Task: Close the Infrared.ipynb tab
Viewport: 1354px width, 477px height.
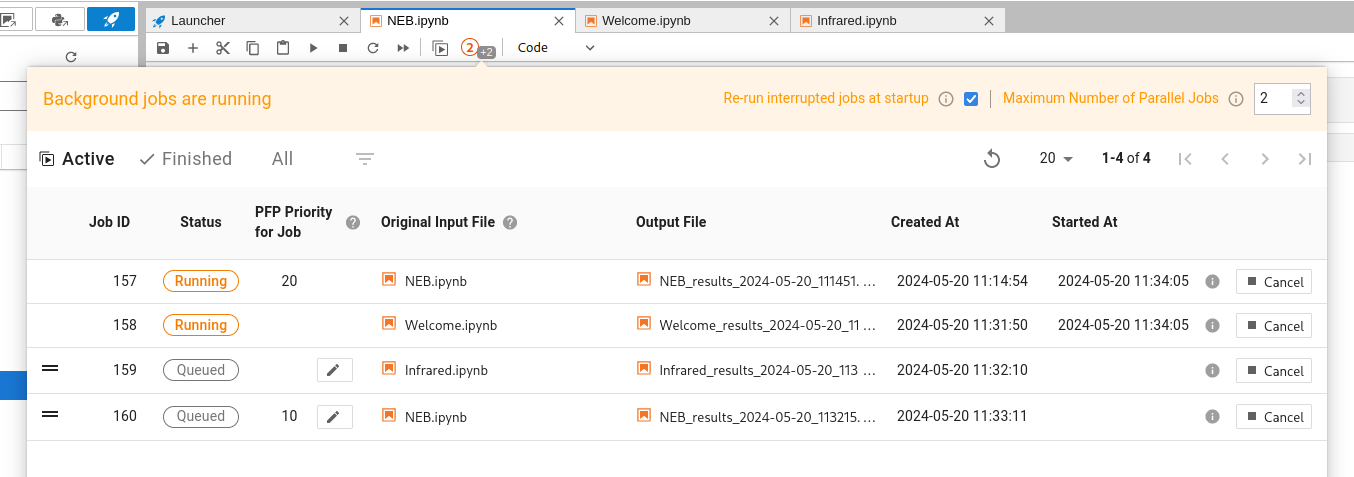Action: 989,20
